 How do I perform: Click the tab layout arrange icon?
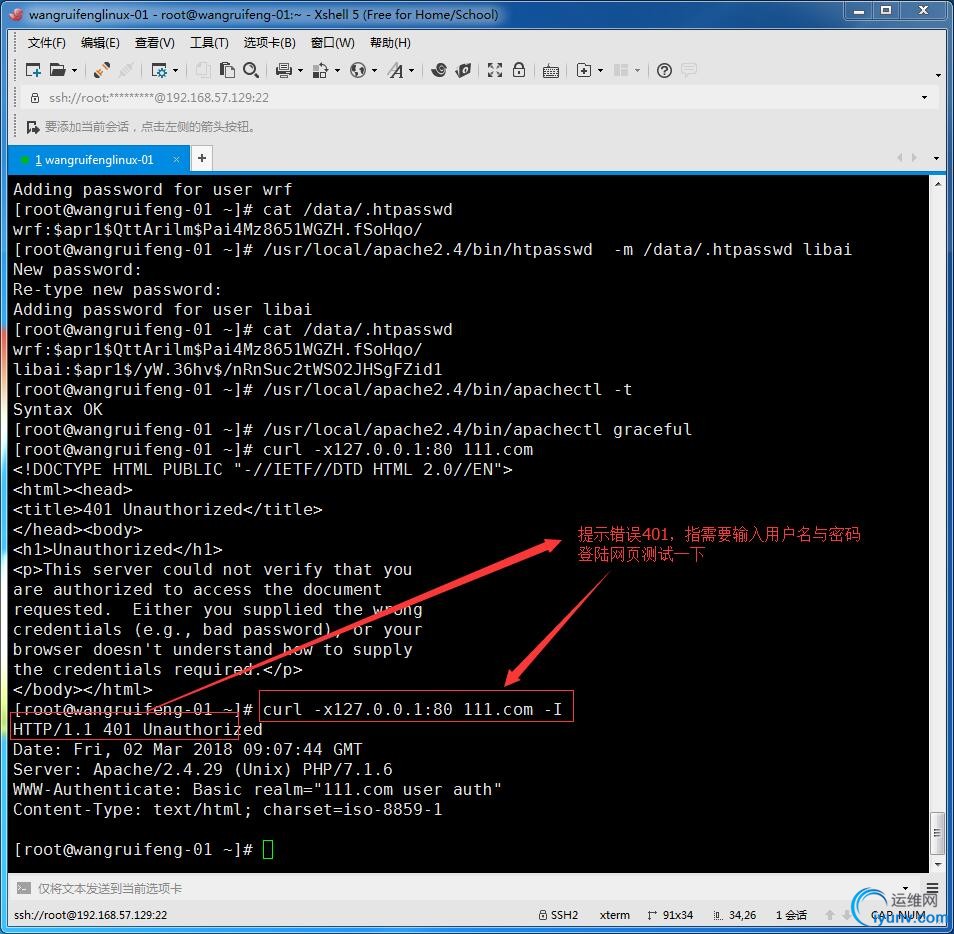pos(621,71)
